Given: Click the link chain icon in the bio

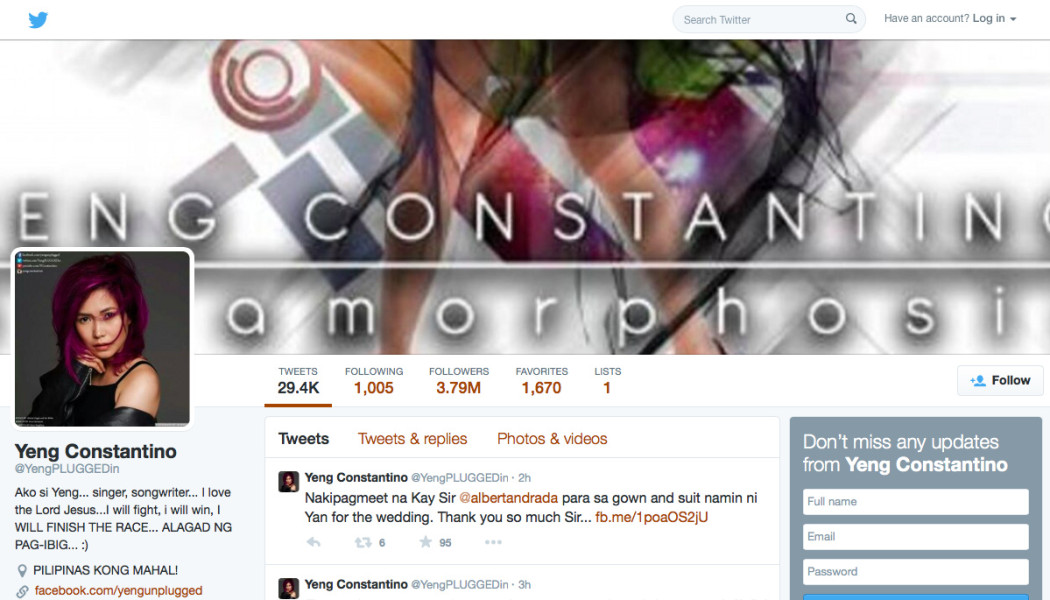Looking at the screenshot, I should click(x=22, y=591).
